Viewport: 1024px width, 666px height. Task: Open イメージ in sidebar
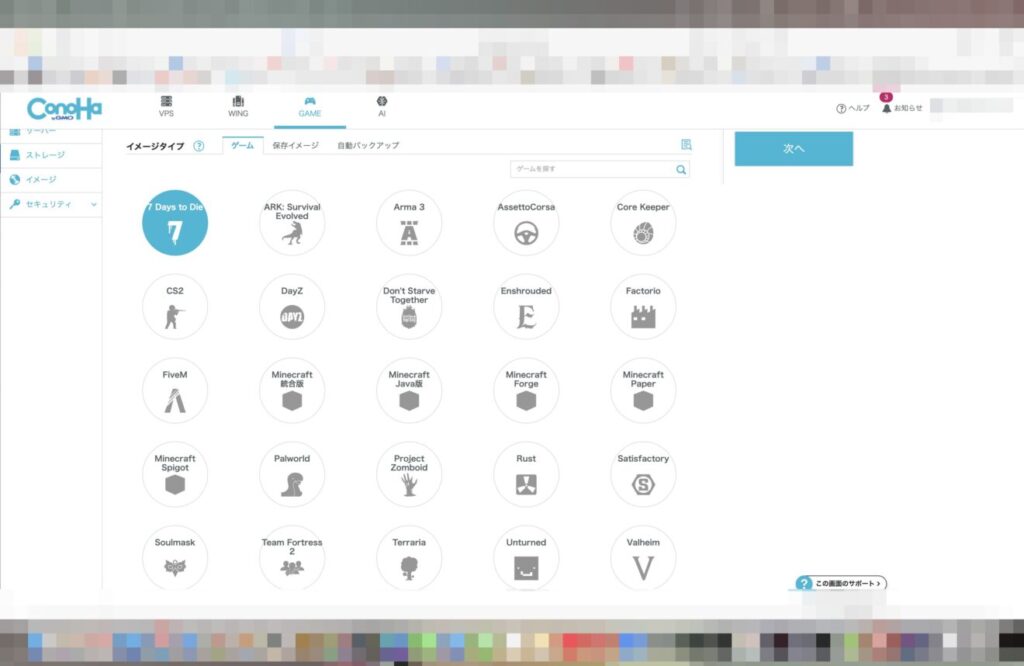click(x=51, y=180)
